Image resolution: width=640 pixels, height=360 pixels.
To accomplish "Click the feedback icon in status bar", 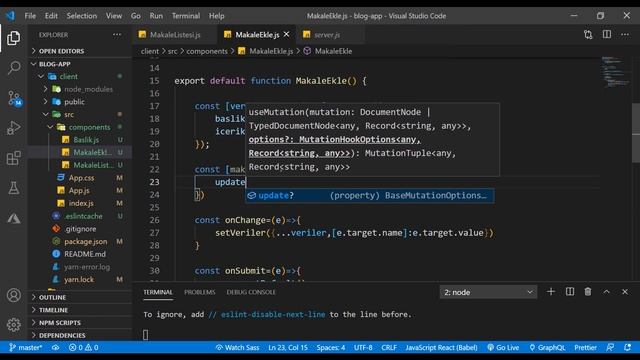I will (x=610, y=347).
